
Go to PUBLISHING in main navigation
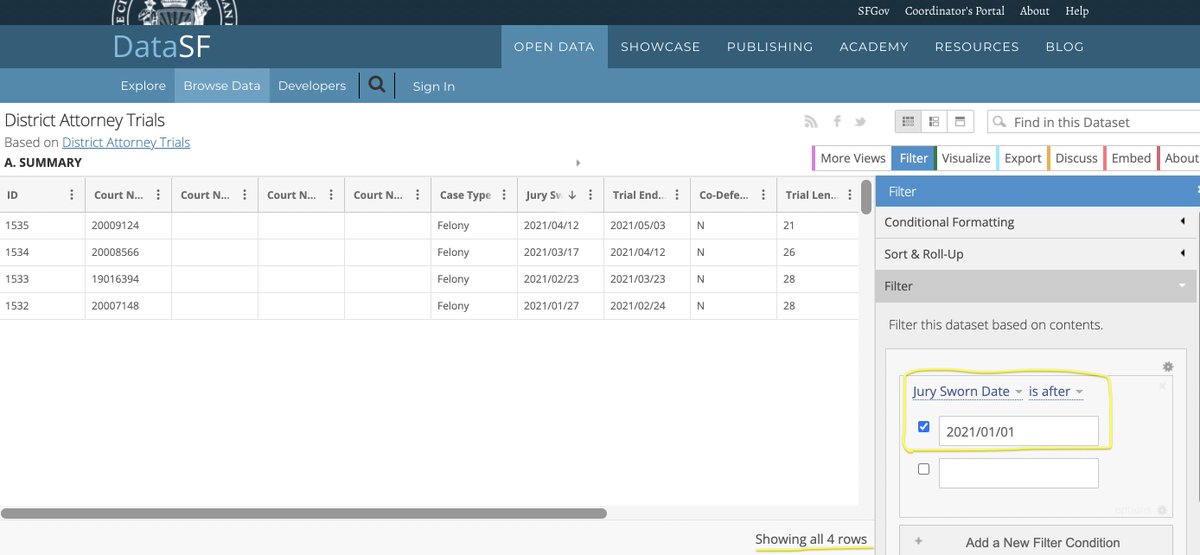770,47
